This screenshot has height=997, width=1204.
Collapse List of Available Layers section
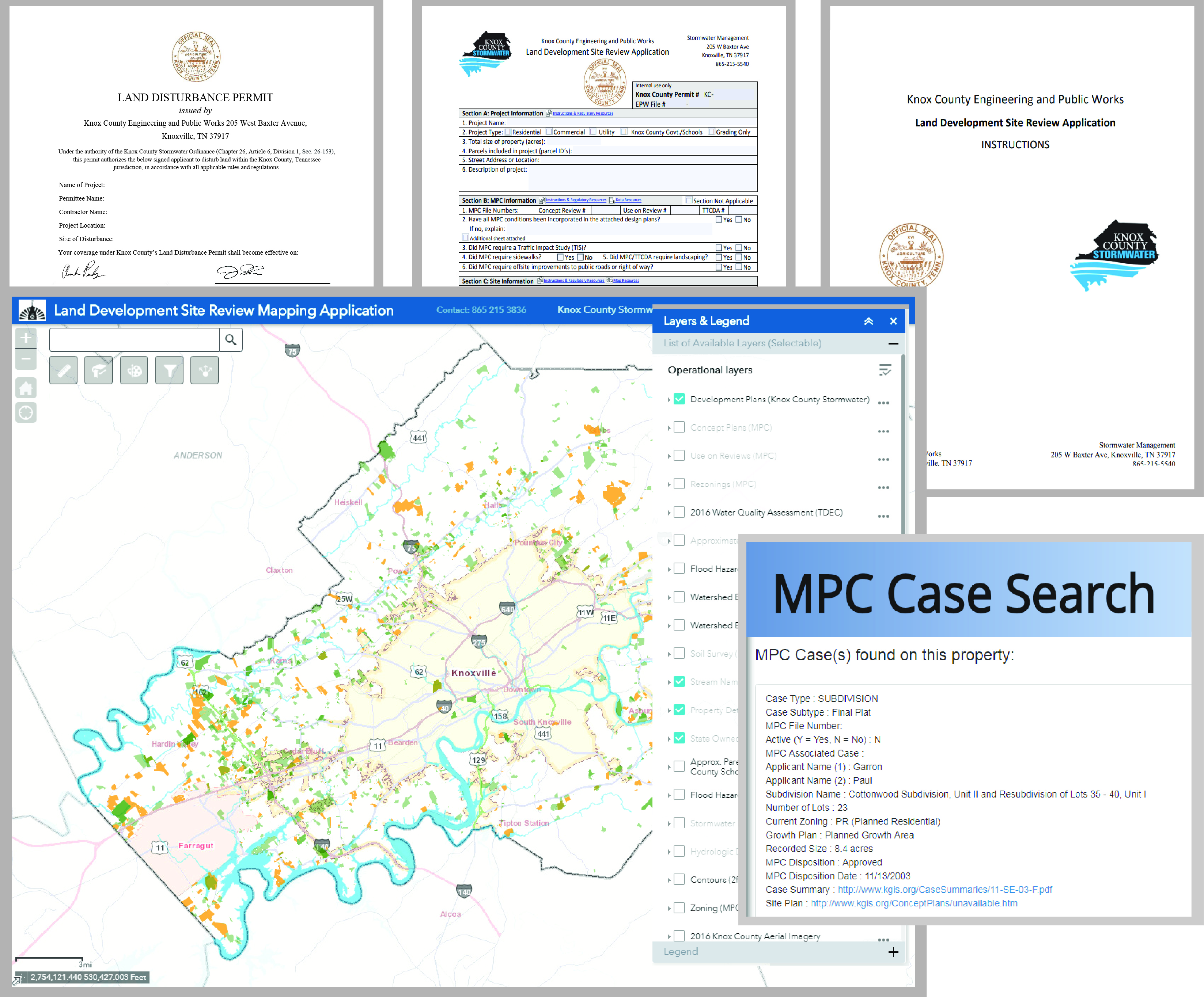[x=893, y=344]
